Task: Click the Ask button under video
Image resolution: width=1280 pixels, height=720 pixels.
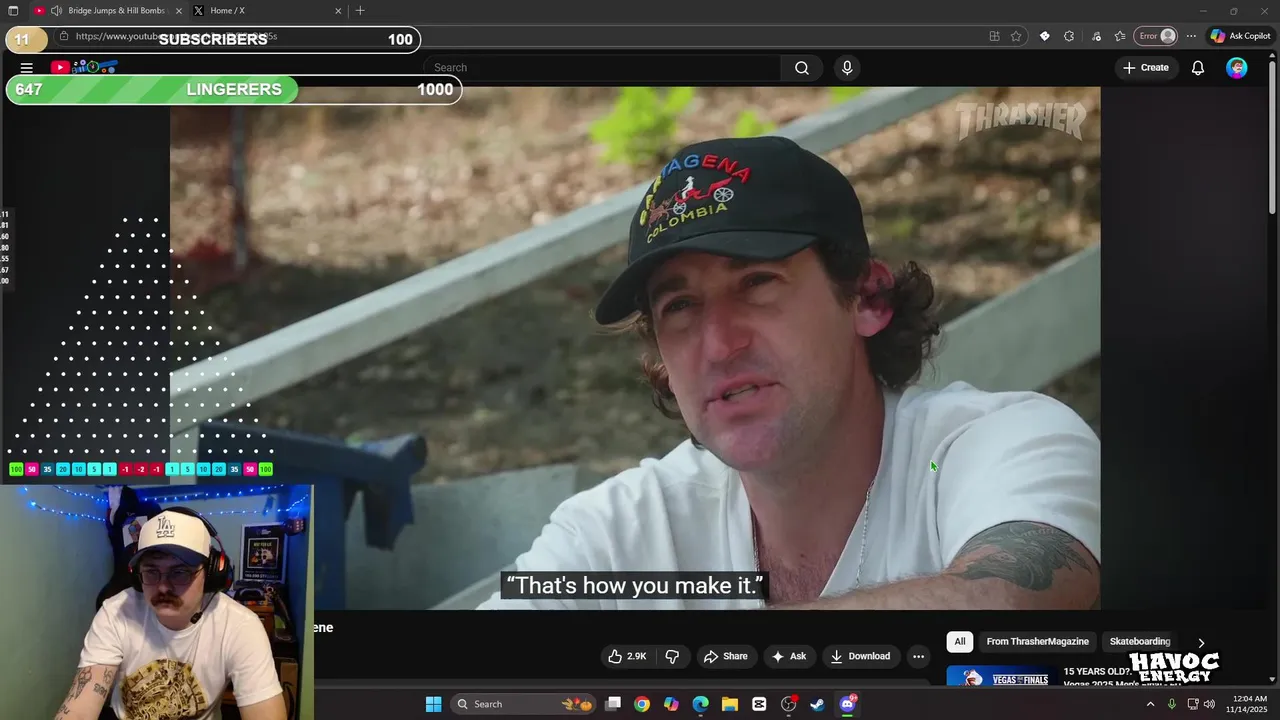Action: pyautogui.click(x=788, y=656)
